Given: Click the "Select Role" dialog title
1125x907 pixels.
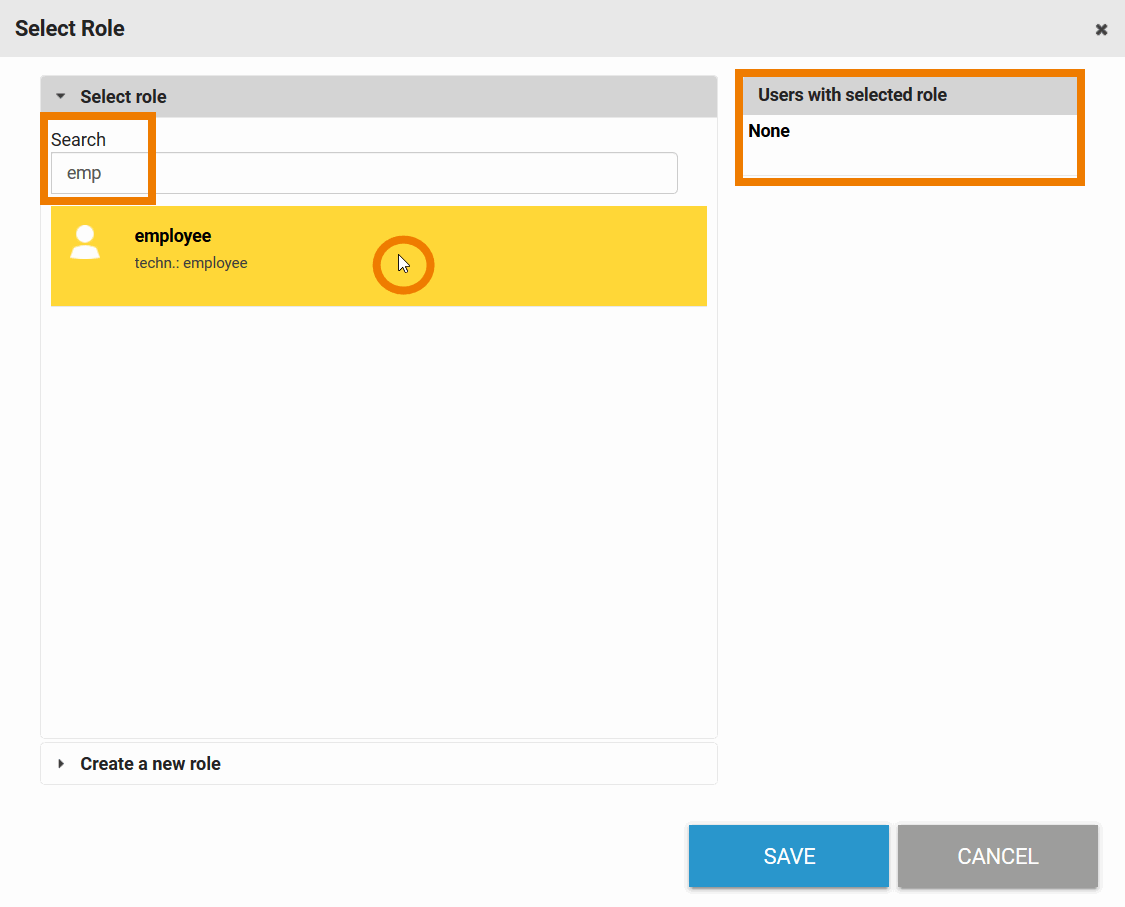Looking at the screenshot, I should tap(70, 28).
